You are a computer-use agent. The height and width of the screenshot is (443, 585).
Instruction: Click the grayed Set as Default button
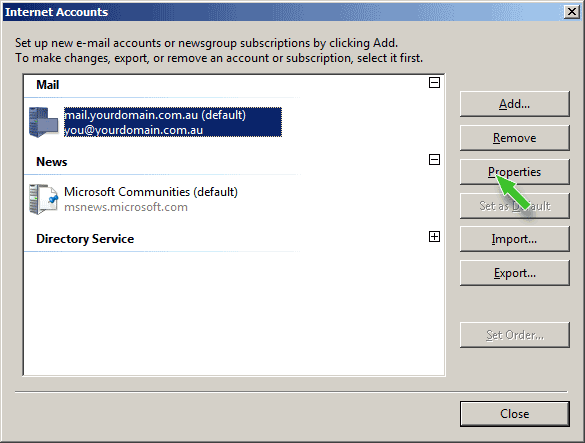pos(514,206)
